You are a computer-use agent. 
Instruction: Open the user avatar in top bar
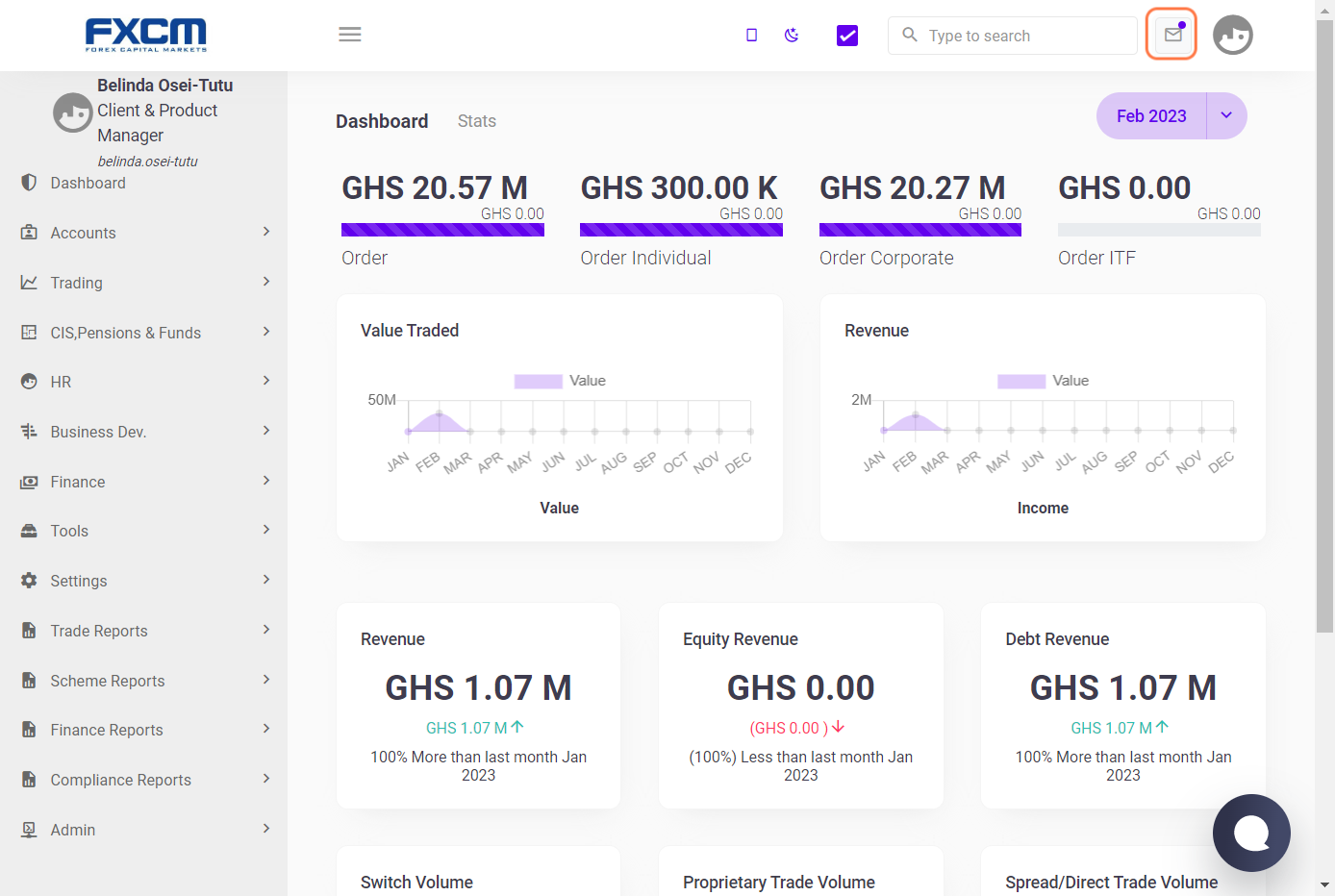[1233, 35]
